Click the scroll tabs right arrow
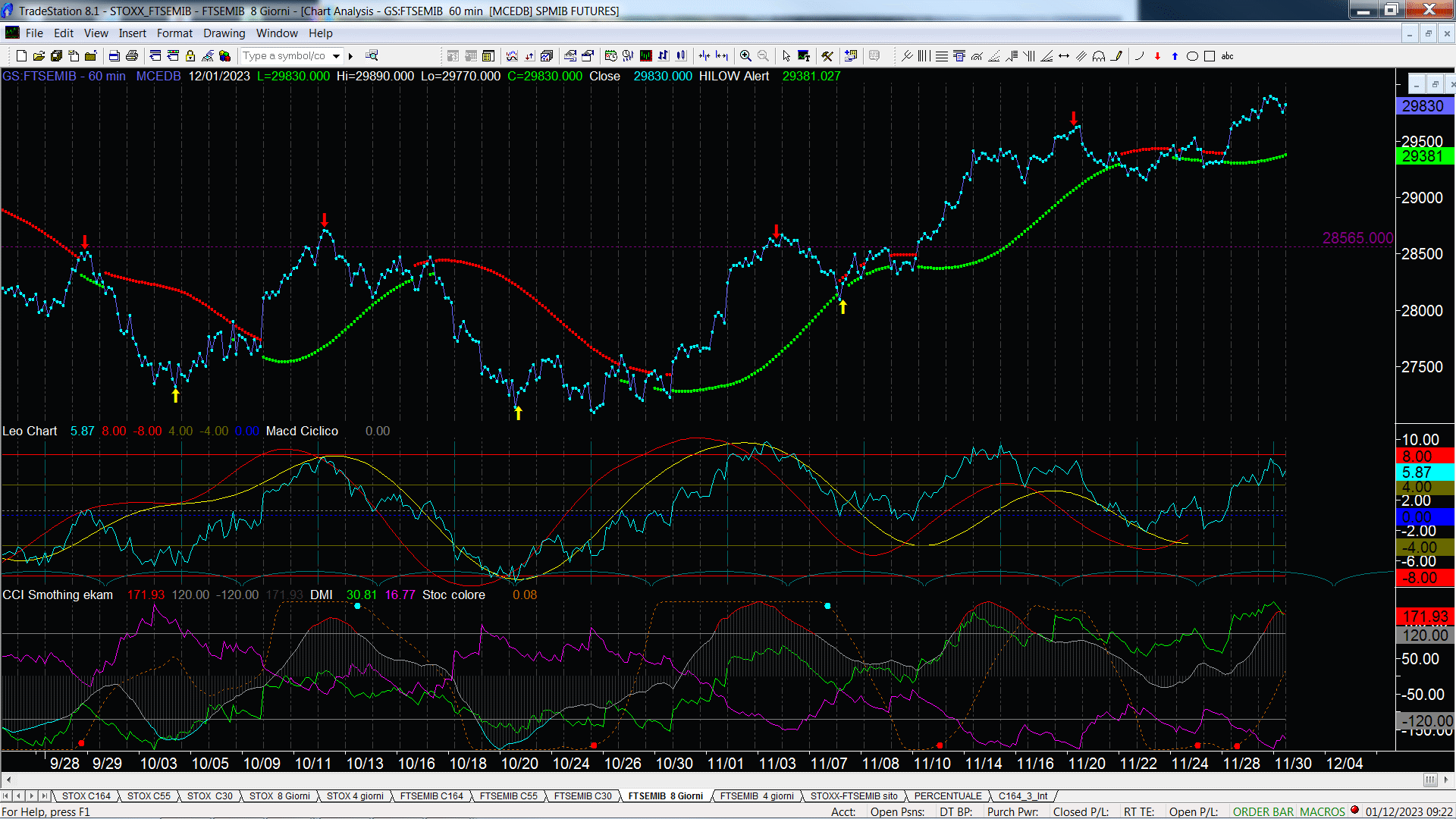 pos(32,796)
